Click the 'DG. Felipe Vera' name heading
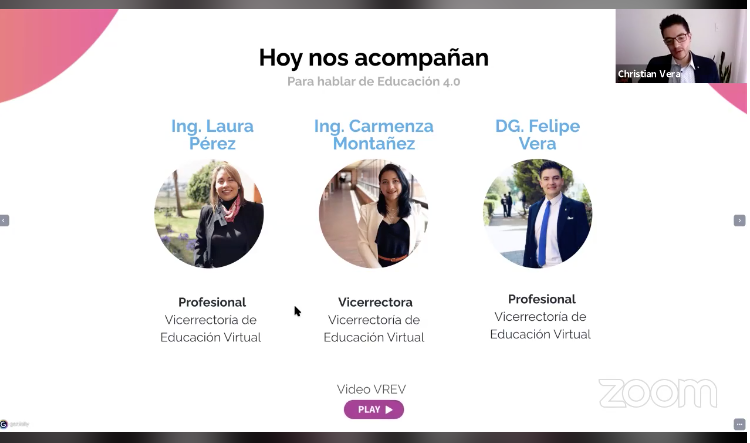 click(x=538, y=134)
